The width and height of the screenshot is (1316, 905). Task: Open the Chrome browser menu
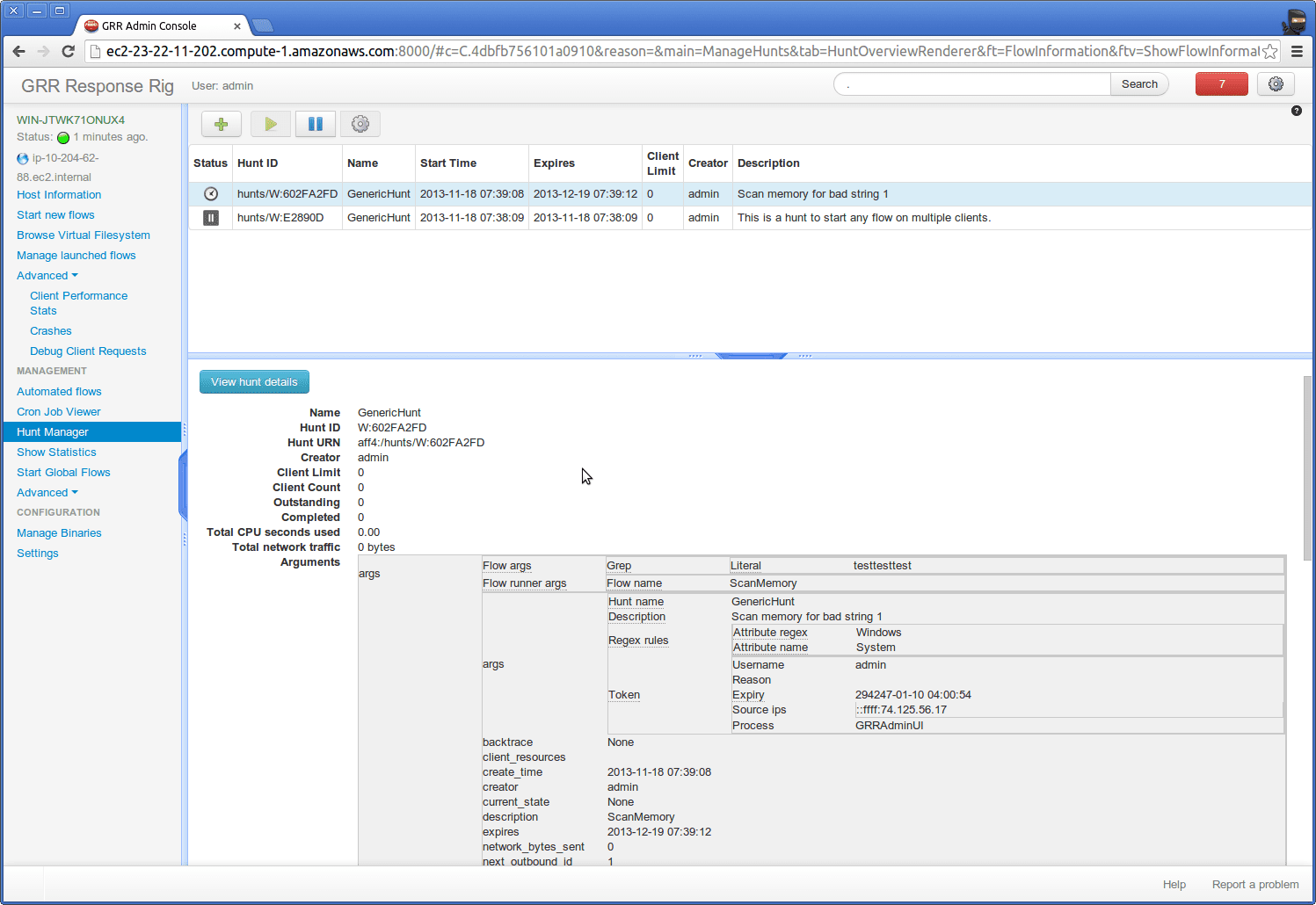click(1297, 52)
